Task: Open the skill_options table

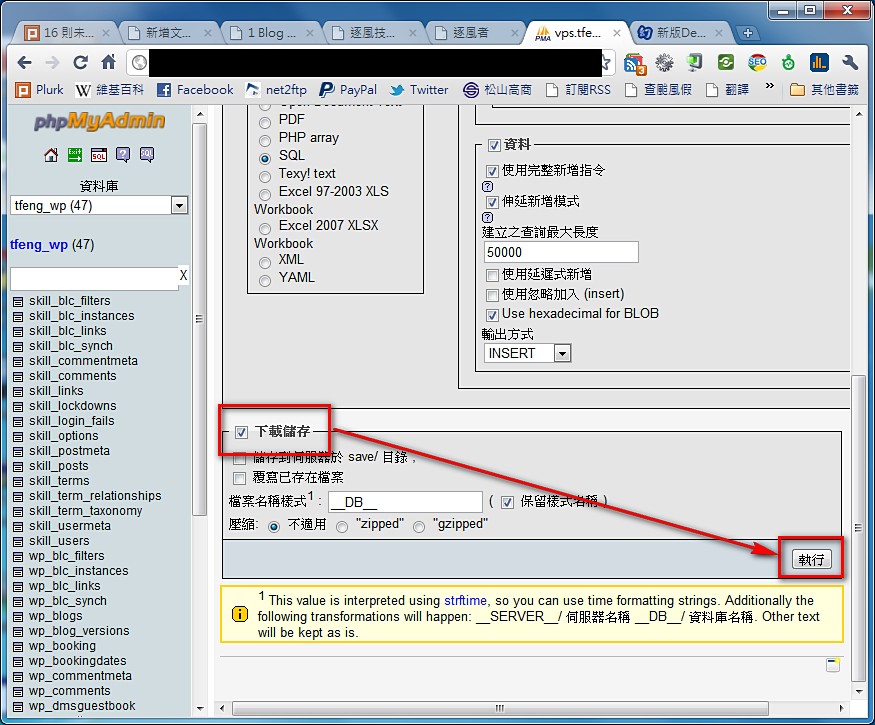Action: (x=63, y=436)
